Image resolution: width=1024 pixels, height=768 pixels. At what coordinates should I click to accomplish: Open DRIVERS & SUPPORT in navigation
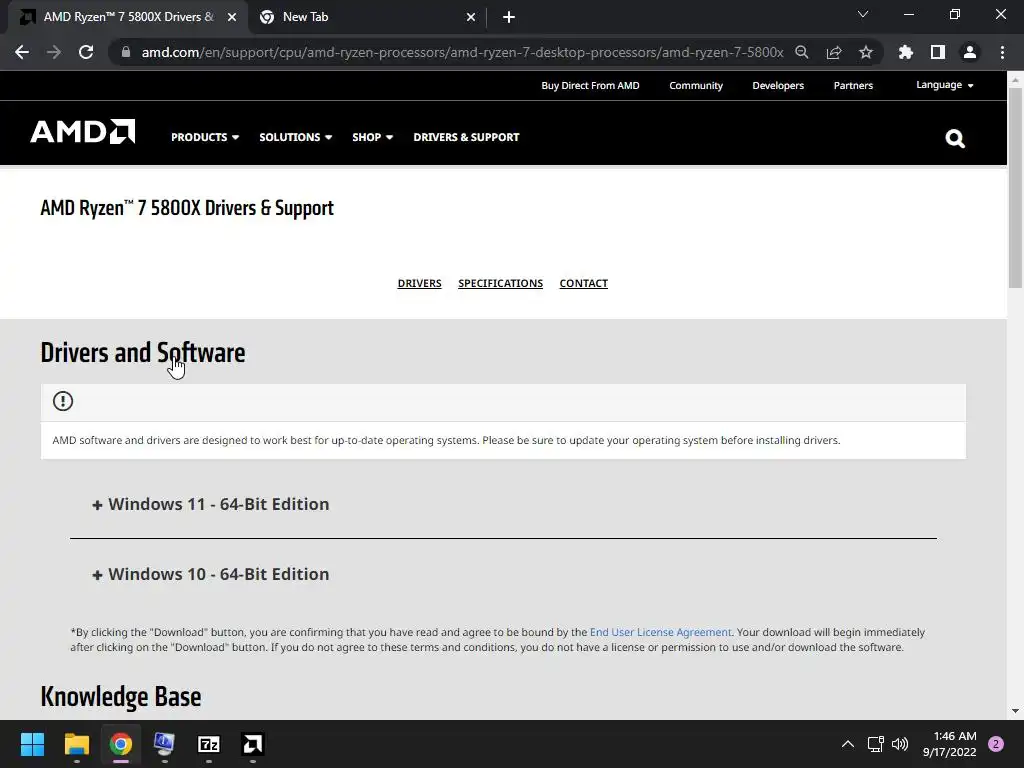466,137
